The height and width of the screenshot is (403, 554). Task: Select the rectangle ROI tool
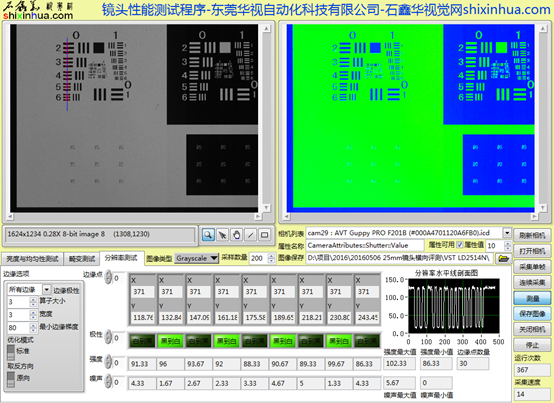pyautogui.click(x=265, y=235)
